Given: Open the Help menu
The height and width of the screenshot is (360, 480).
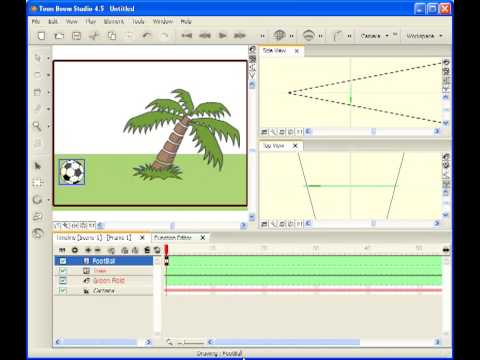Looking at the screenshot, I should pos(186,21).
